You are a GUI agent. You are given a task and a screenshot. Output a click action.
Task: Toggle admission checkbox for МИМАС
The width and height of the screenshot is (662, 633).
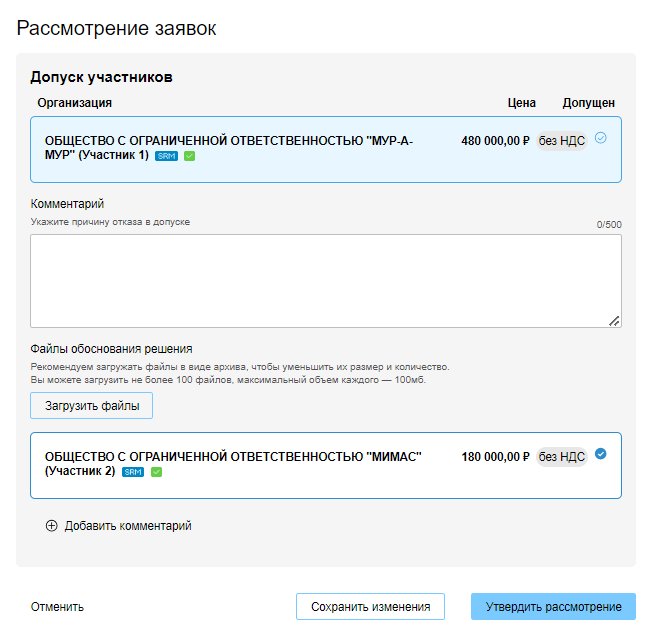601,454
